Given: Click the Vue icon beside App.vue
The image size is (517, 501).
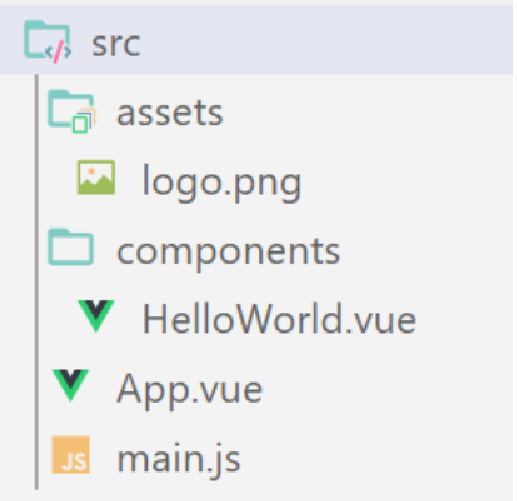Looking at the screenshot, I should pyautogui.click(x=71, y=385).
